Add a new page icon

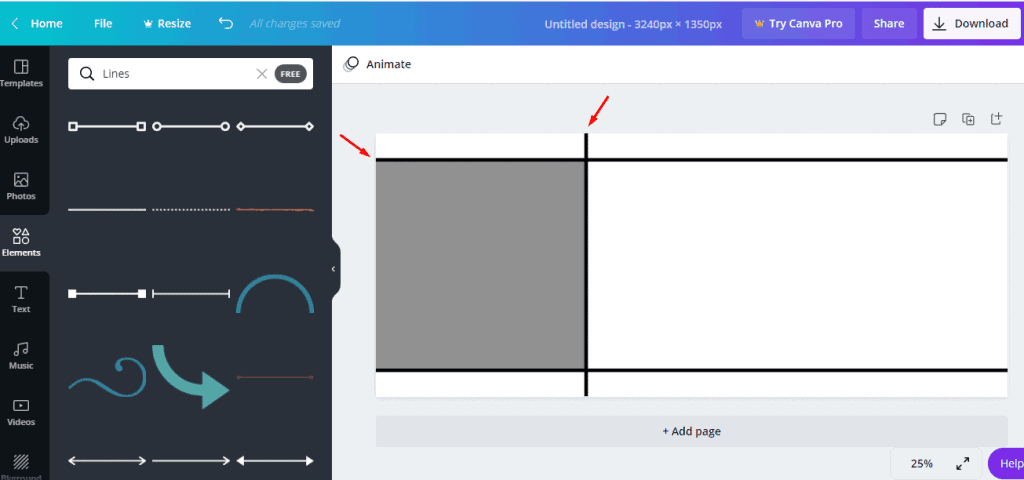(x=996, y=119)
